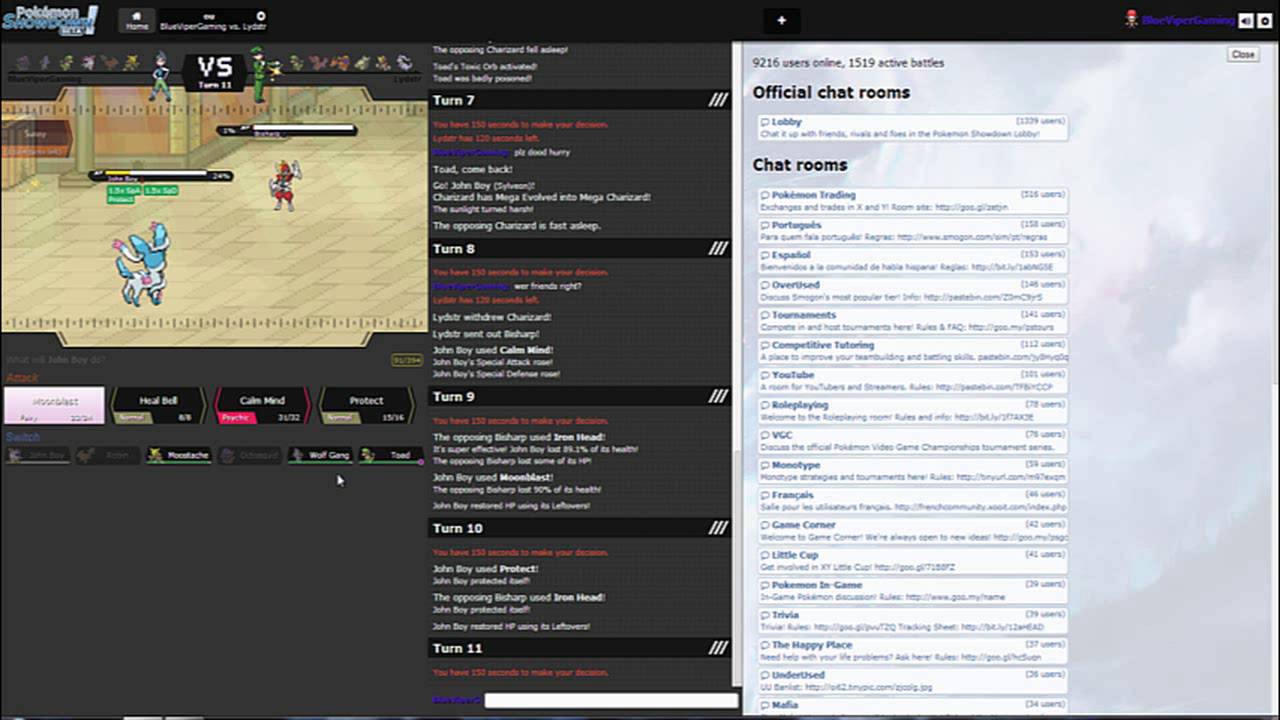Join the OverUsed chat room

click(912, 291)
